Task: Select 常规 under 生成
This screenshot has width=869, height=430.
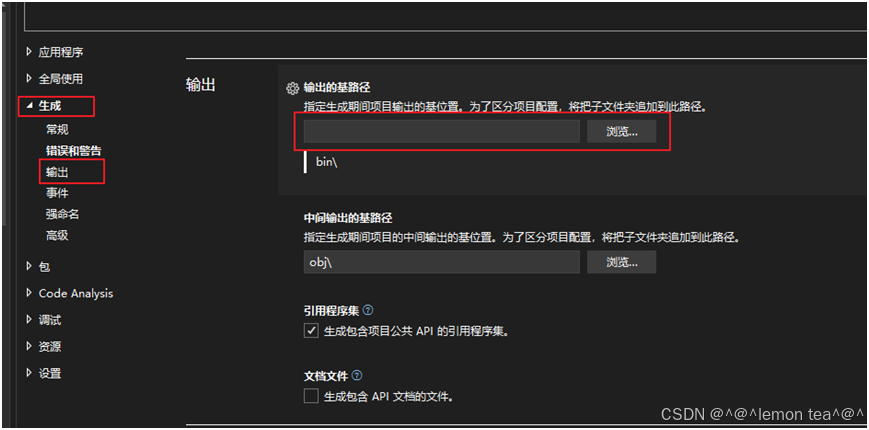Action: (57, 130)
